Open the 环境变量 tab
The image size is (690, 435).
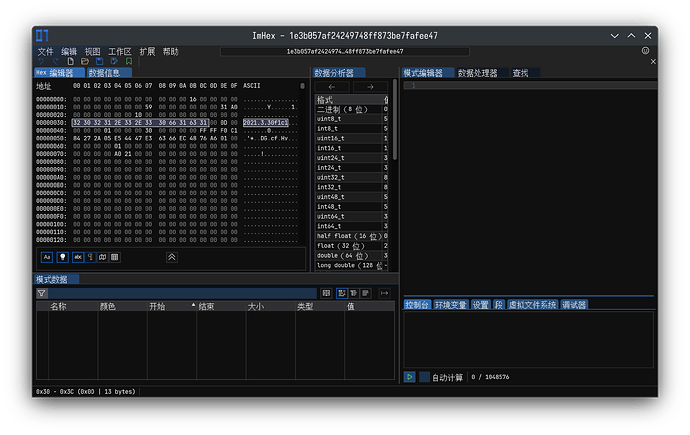pos(451,305)
